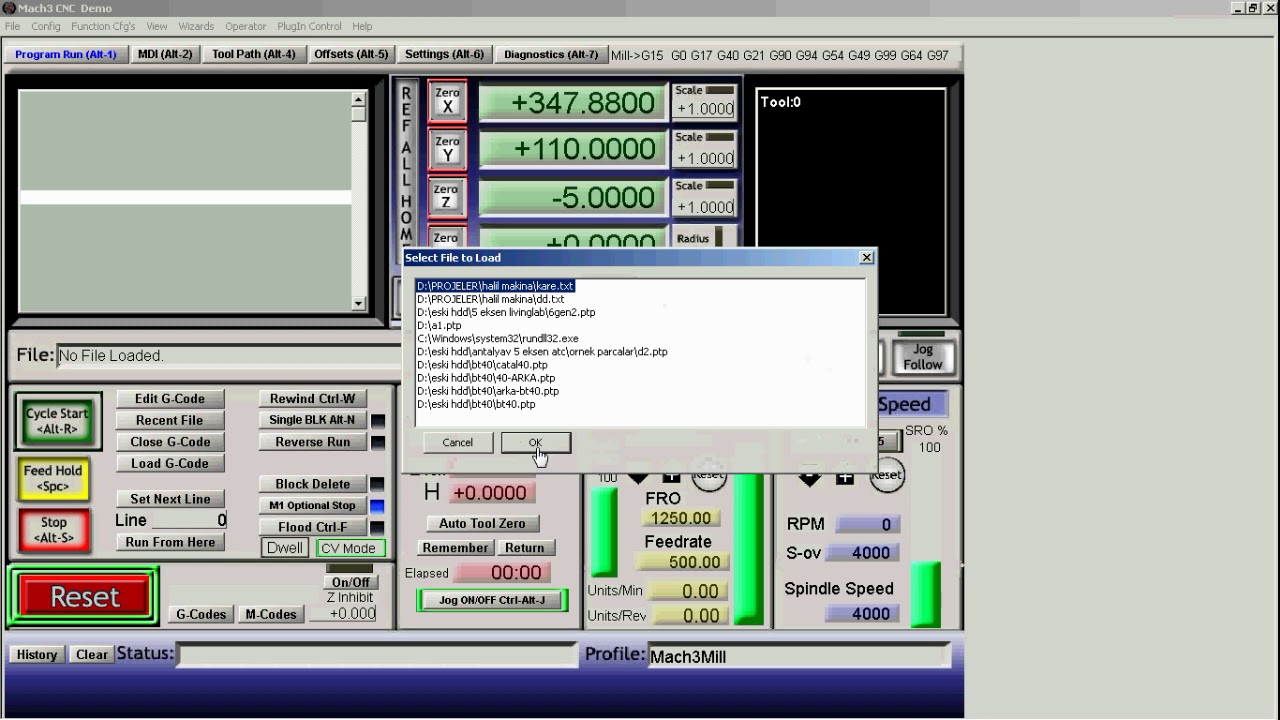Click the Spindle Speed value field
The height and width of the screenshot is (720, 1280).
[x=863, y=614]
